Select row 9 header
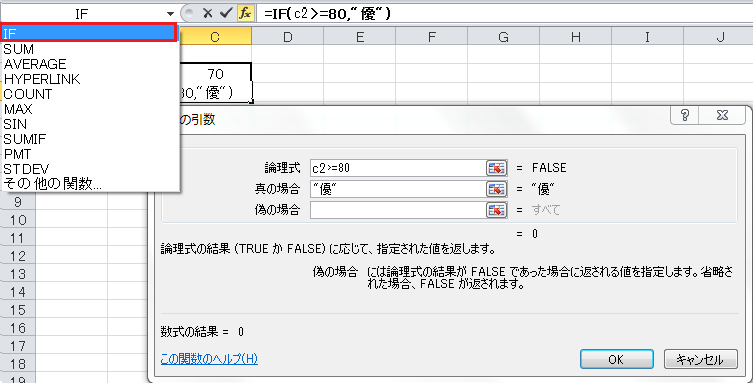 point(18,202)
